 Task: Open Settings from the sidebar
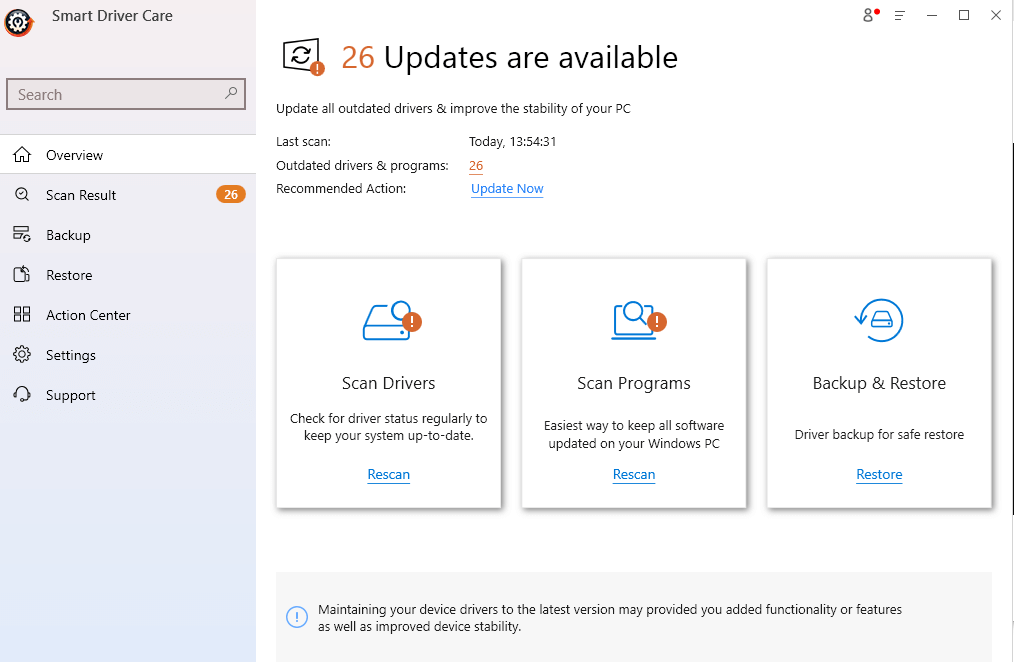point(71,355)
